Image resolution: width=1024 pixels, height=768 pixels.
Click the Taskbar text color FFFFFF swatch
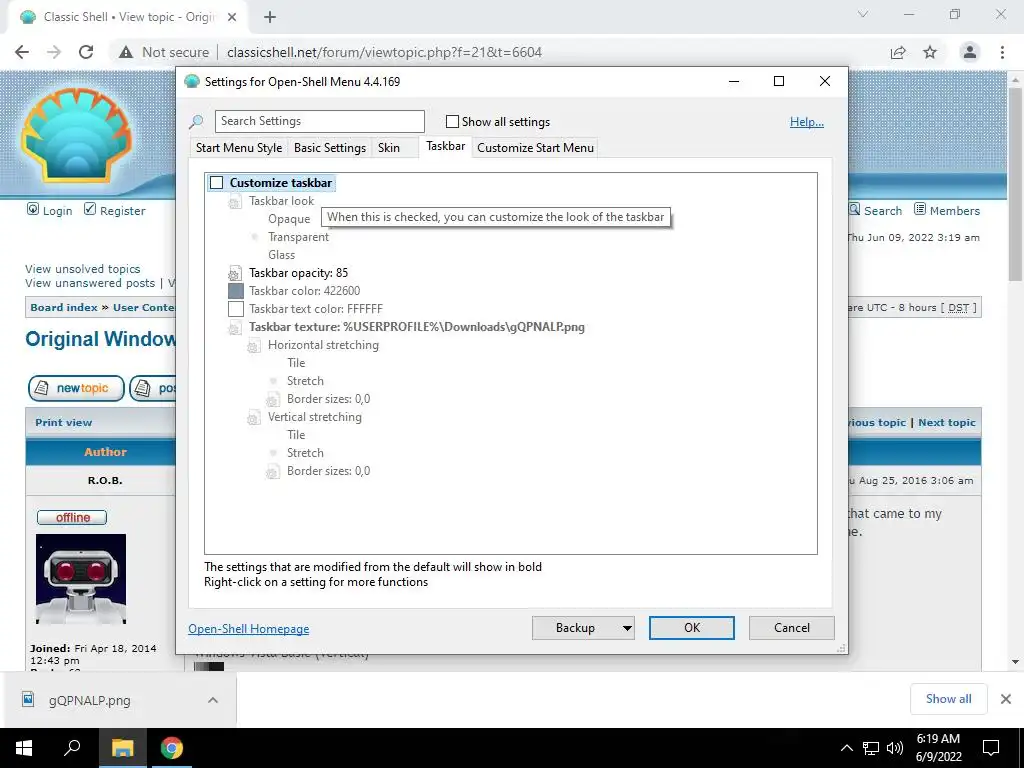(236, 309)
